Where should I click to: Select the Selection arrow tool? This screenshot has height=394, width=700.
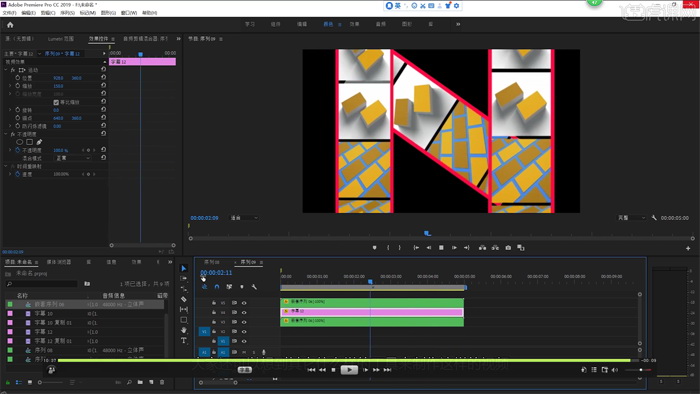(183, 268)
